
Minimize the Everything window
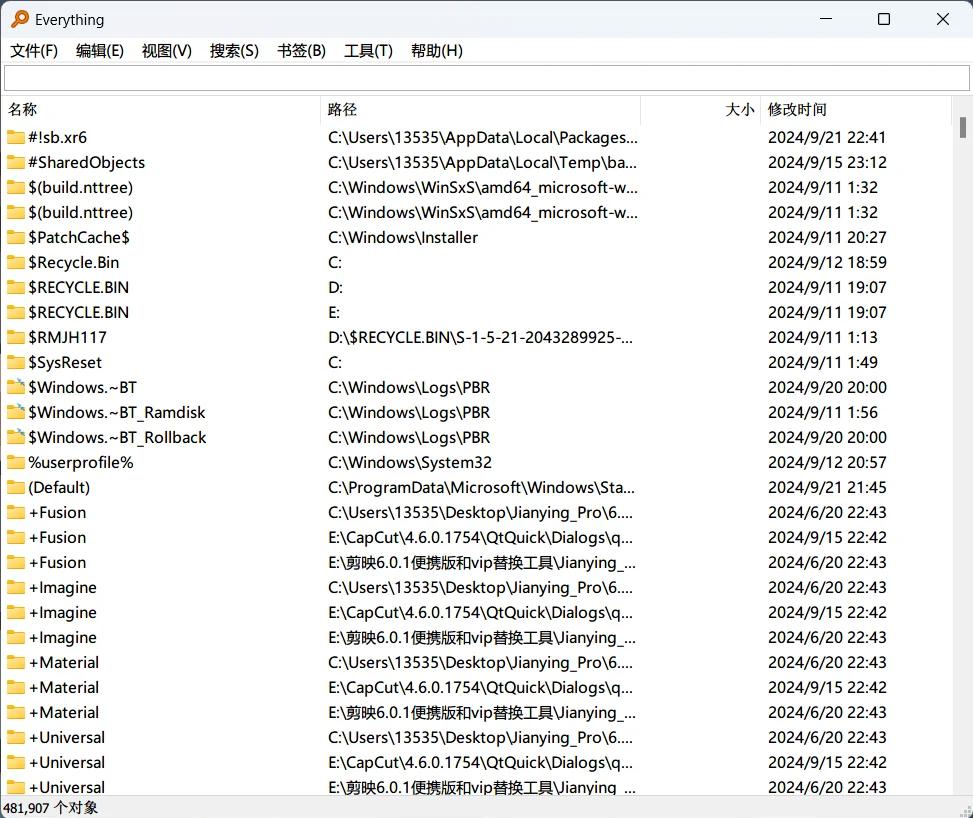point(826,19)
